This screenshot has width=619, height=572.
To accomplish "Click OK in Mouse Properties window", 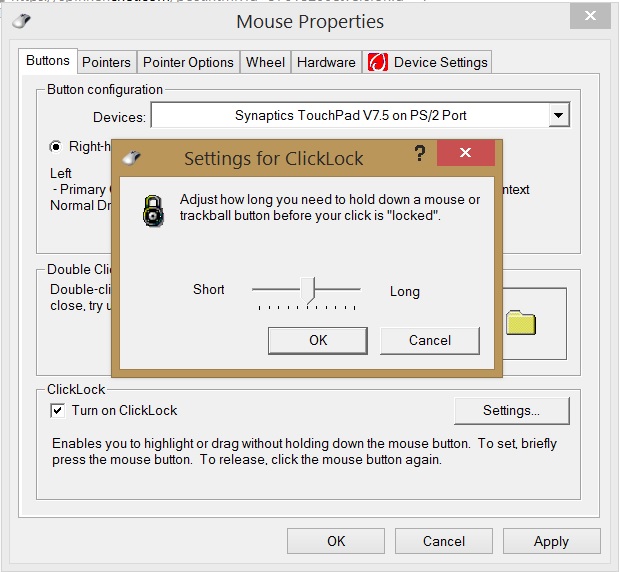I will (x=336, y=541).
